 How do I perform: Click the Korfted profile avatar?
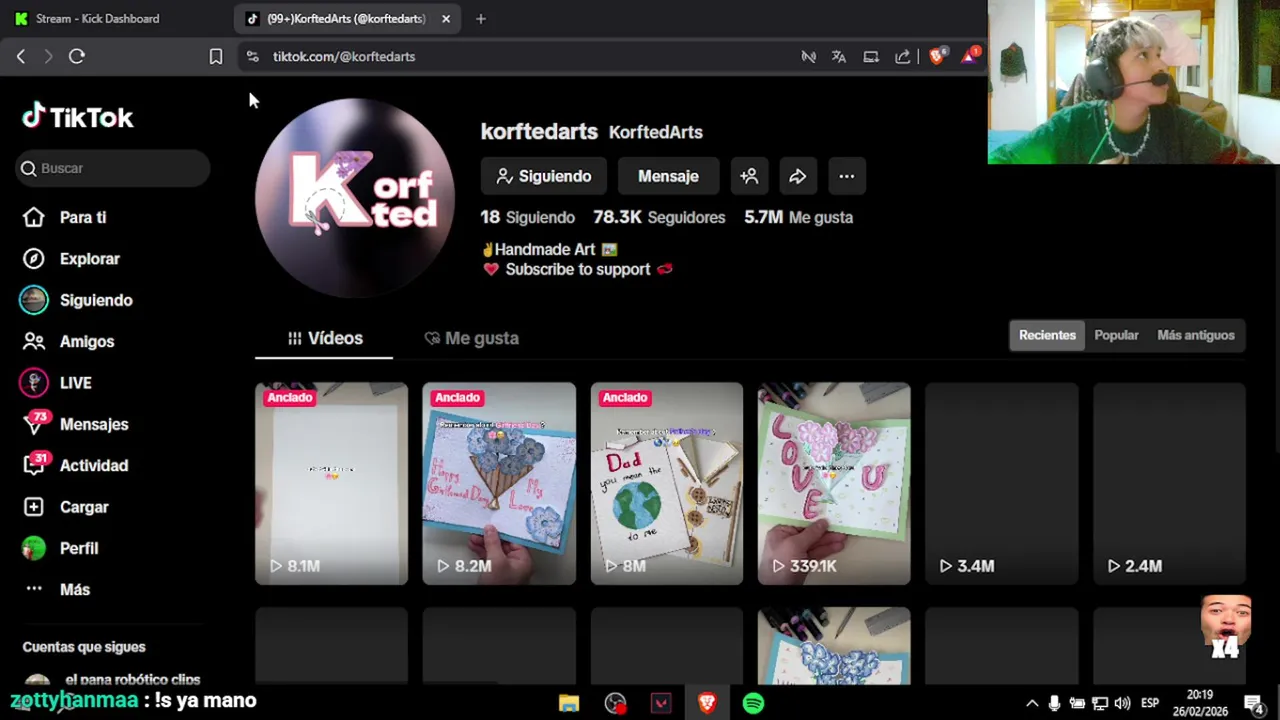pyautogui.click(x=355, y=198)
